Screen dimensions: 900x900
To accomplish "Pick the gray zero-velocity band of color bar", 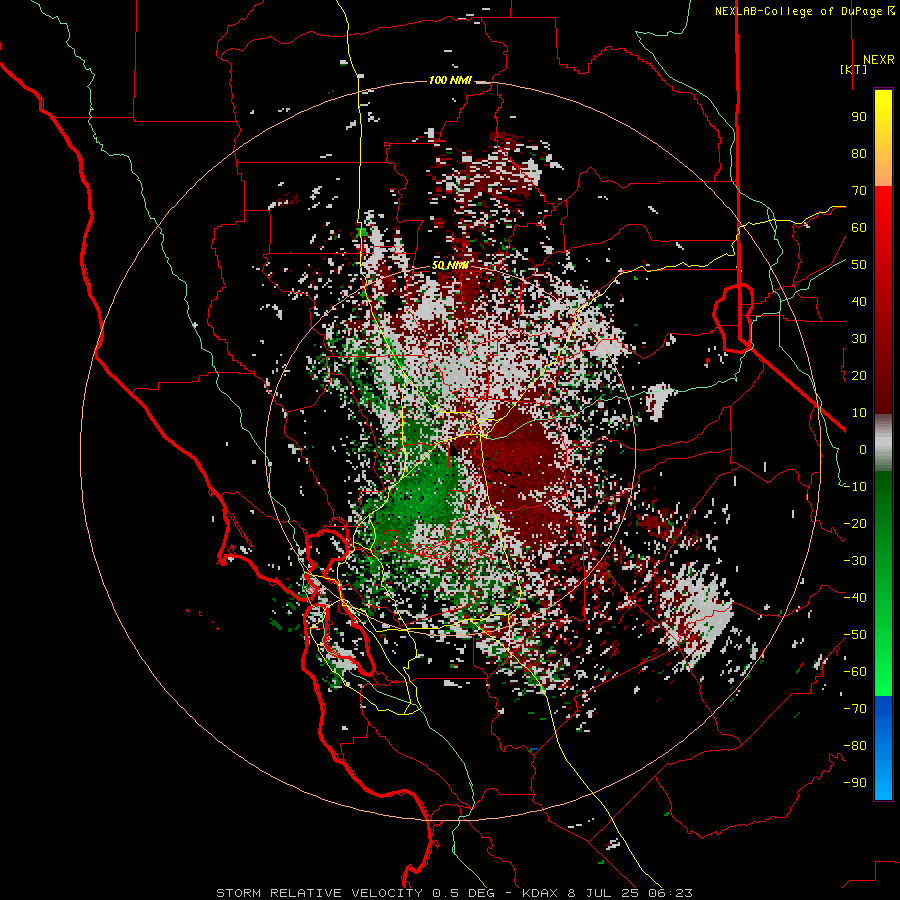I will point(883,444).
